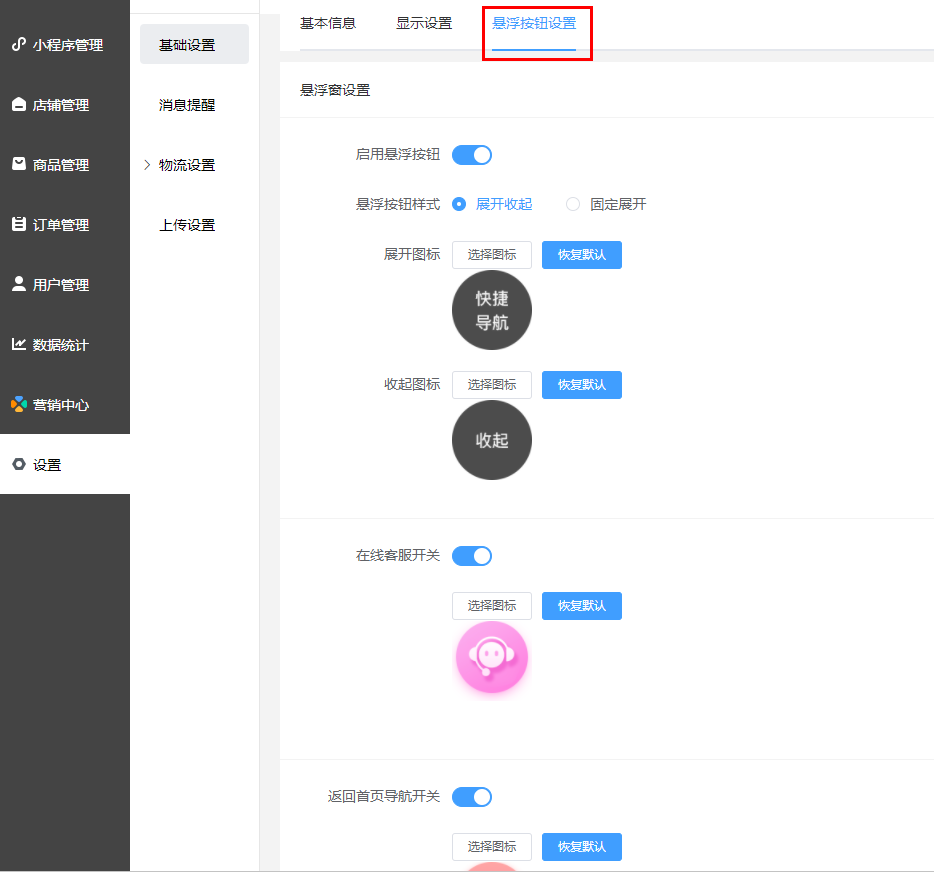
Task: Click 选择图标 under 在线客服开关
Action: (492, 606)
